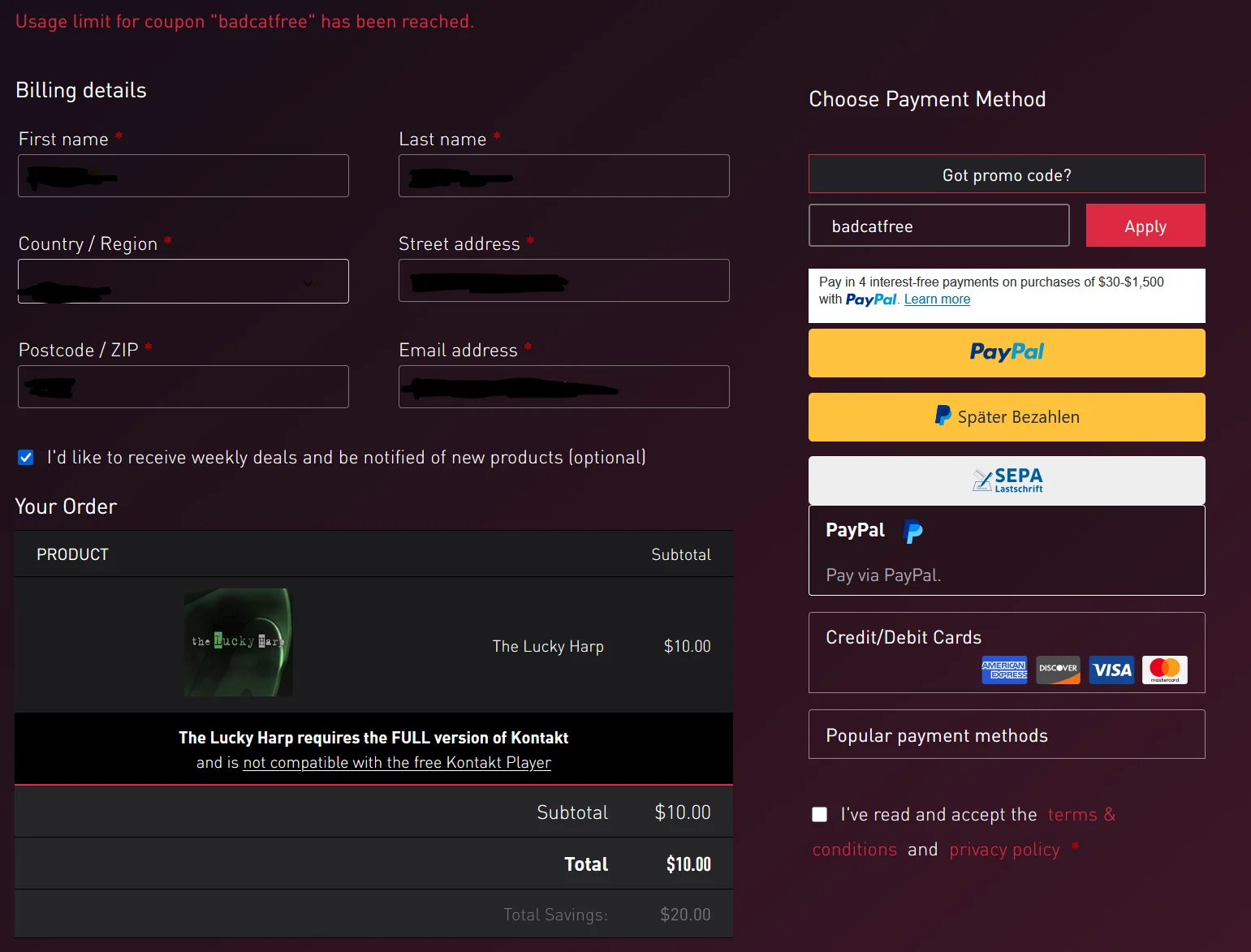The image size is (1251, 952).
Task: Choose the Später Bezahlen pay later button
Action: (1007, 417)
